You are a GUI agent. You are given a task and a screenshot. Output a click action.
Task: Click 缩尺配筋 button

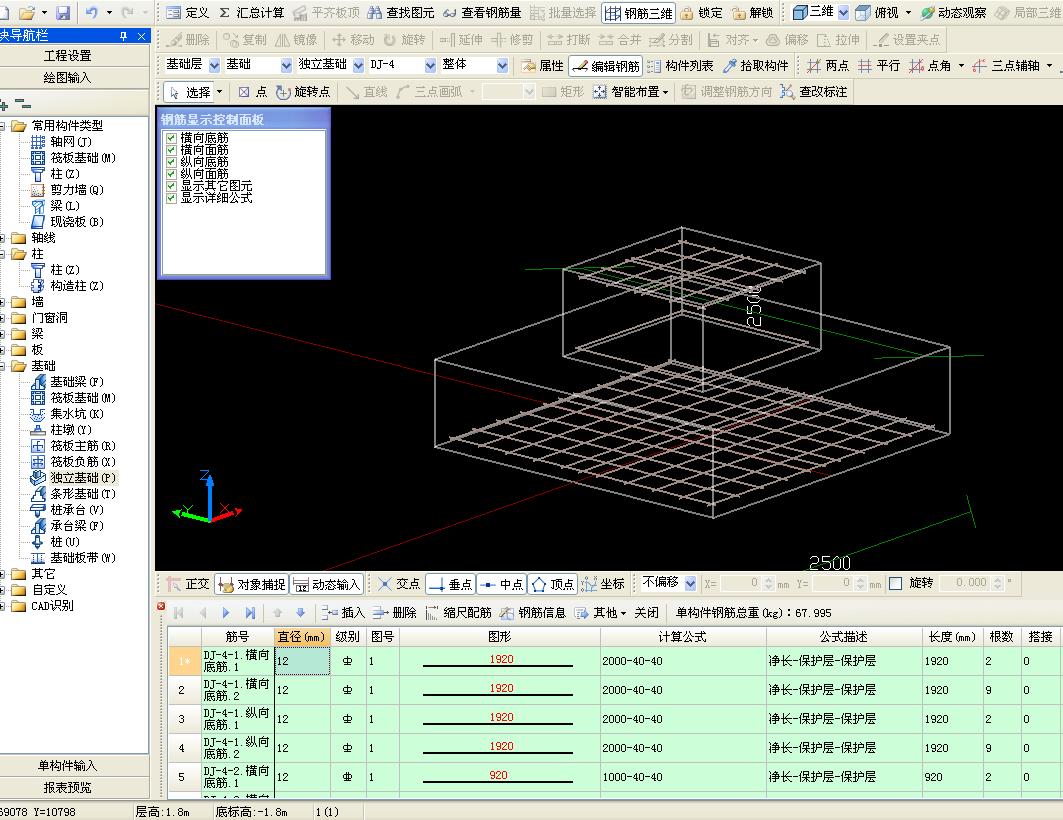(x=459, y=613)
